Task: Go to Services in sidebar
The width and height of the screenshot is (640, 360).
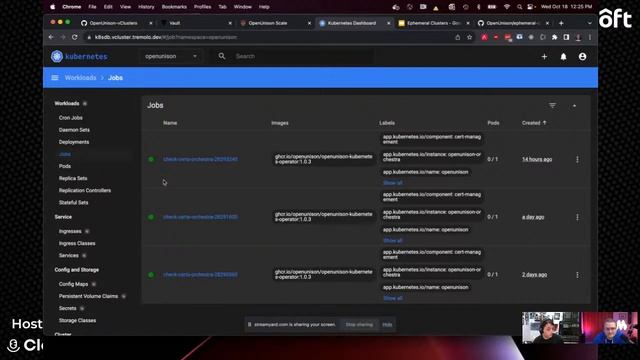Action: click(69, 256)
